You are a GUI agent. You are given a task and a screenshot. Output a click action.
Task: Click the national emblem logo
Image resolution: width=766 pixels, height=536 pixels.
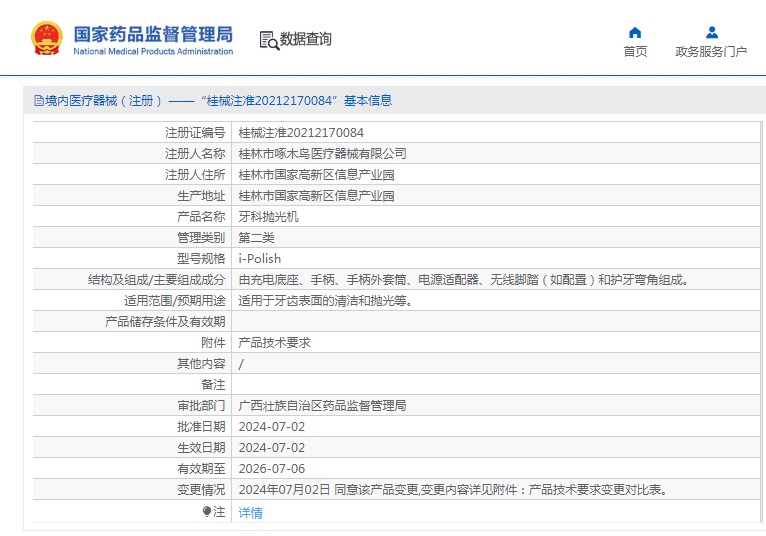(47, 37)
